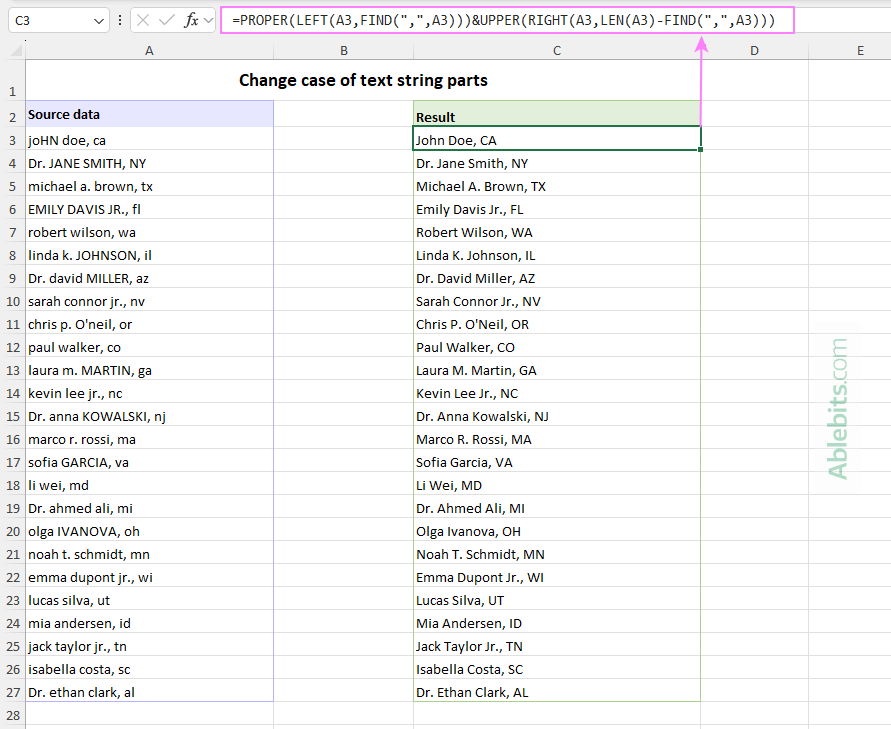Viewport: 891px width, 729px height.
Task: Select row 3 header
Action: coord(12,140)
